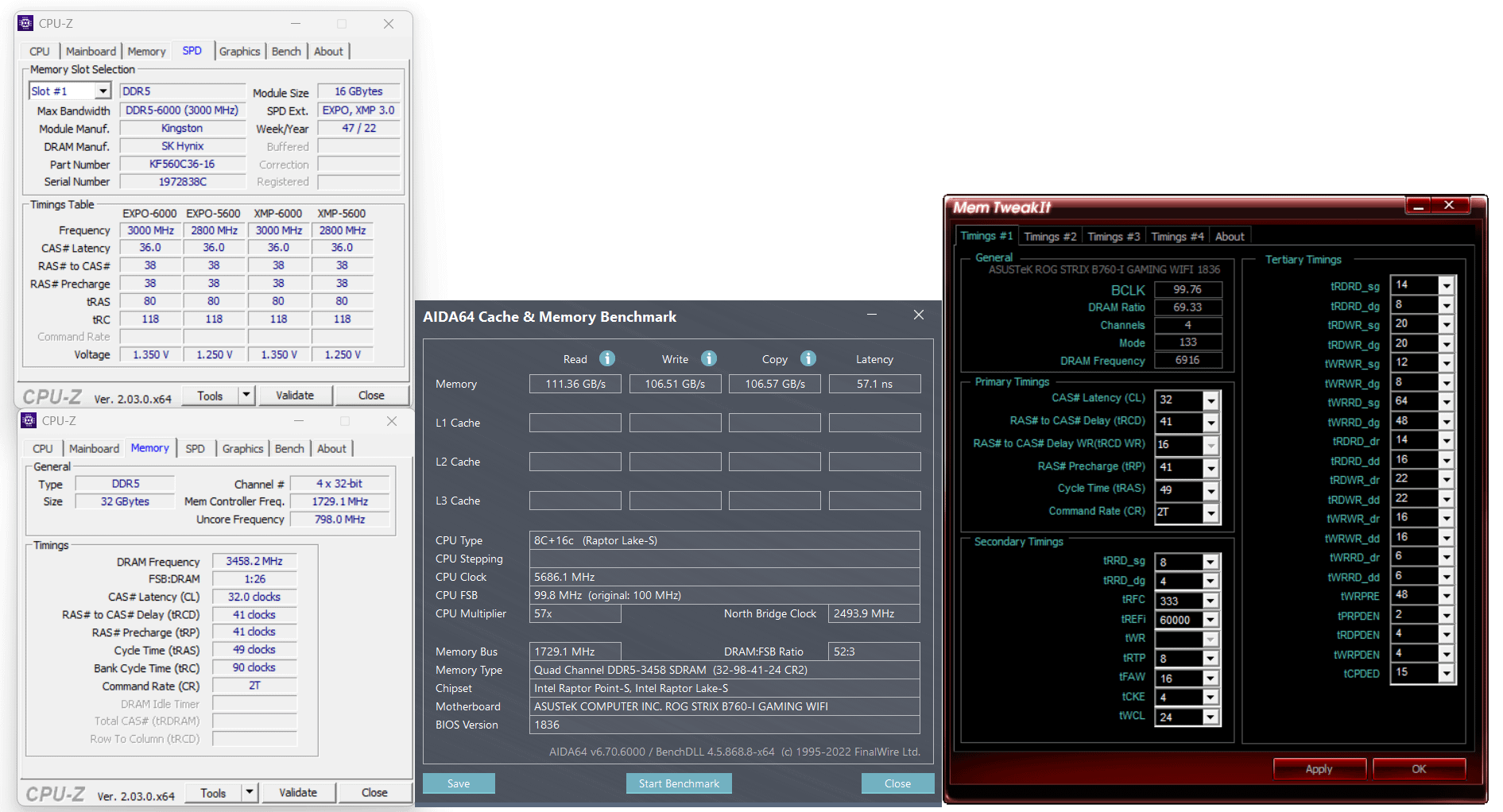Click Close button in bottom CPU-Z window
Viewport: 1503px width, 812px height.
pyautogui.click(x=374, y=792)
